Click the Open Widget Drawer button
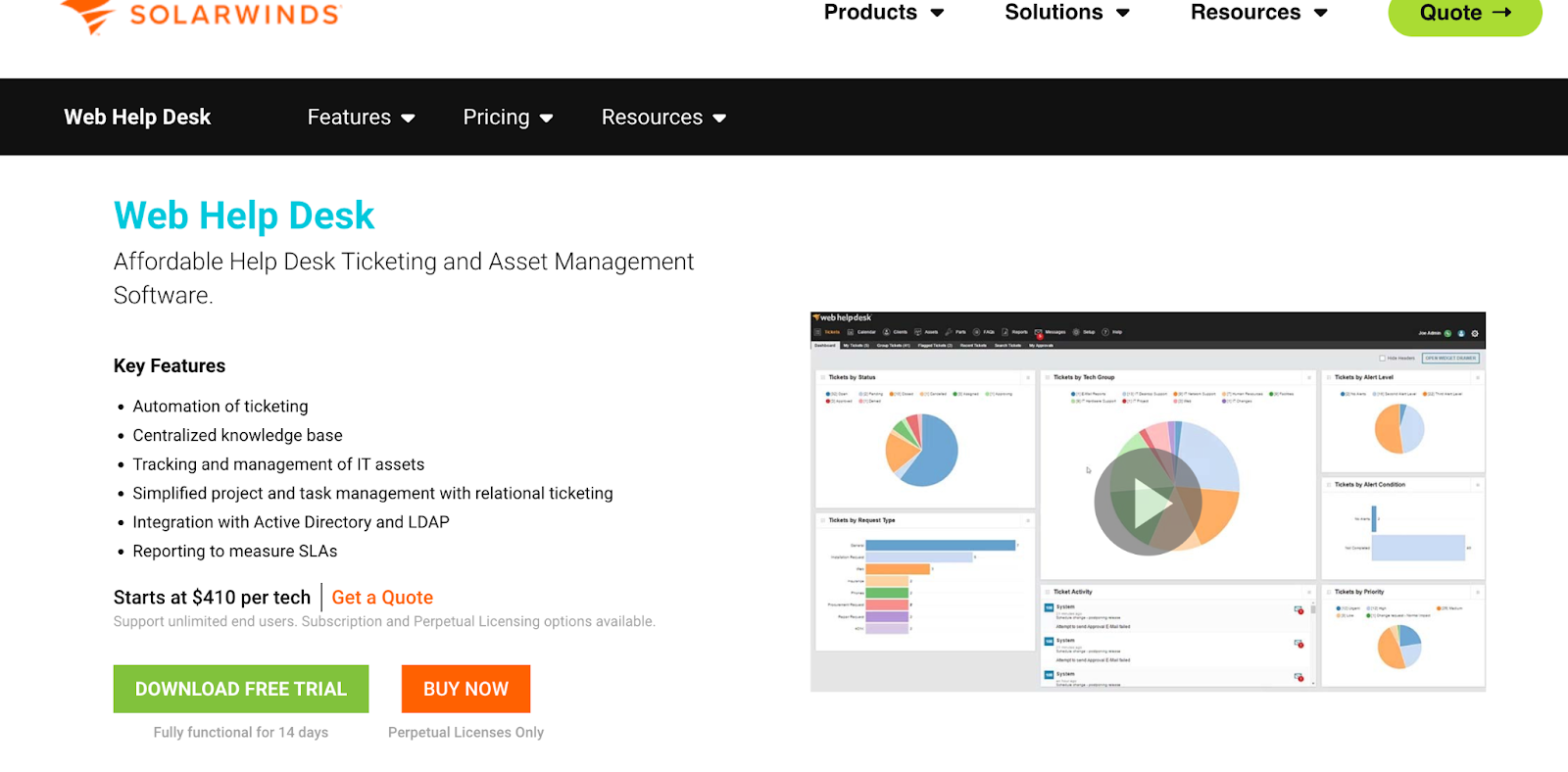 pyautogui.click(x=1450, y=359)
